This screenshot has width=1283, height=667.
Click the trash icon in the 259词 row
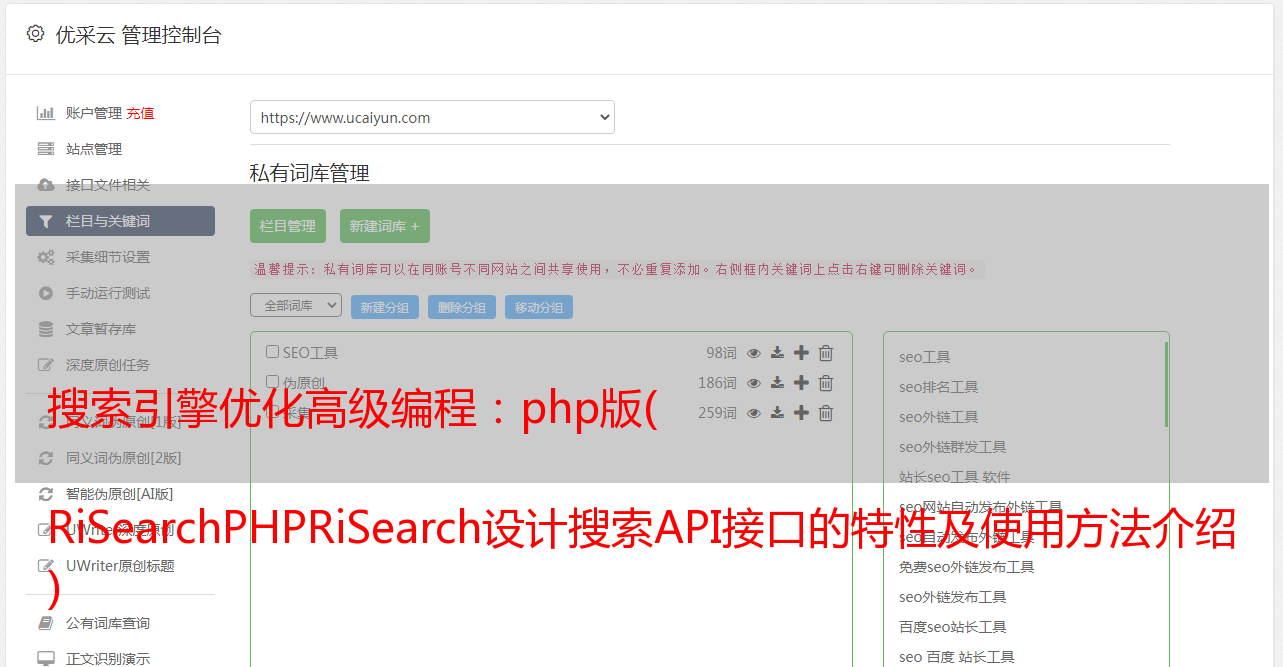[826, 413]
